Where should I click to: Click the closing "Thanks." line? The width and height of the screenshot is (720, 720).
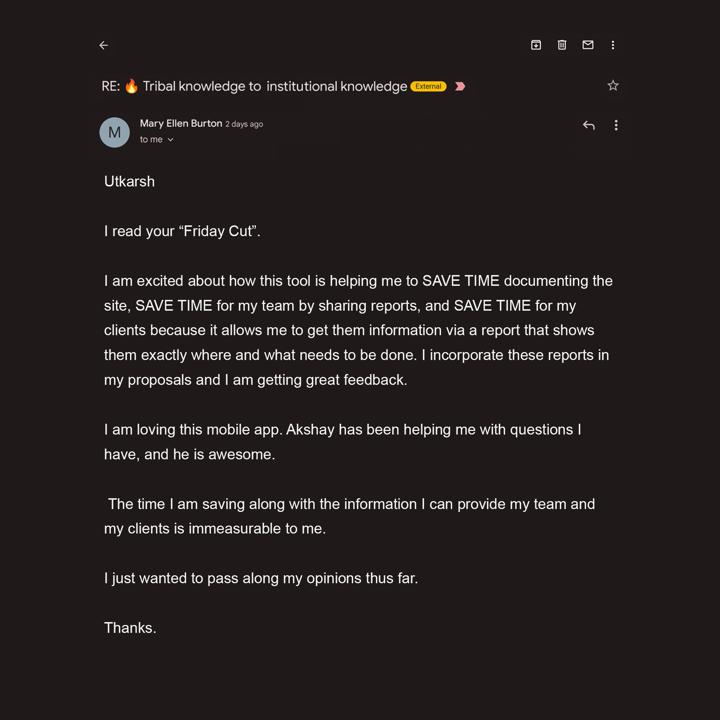click(130, 628)
